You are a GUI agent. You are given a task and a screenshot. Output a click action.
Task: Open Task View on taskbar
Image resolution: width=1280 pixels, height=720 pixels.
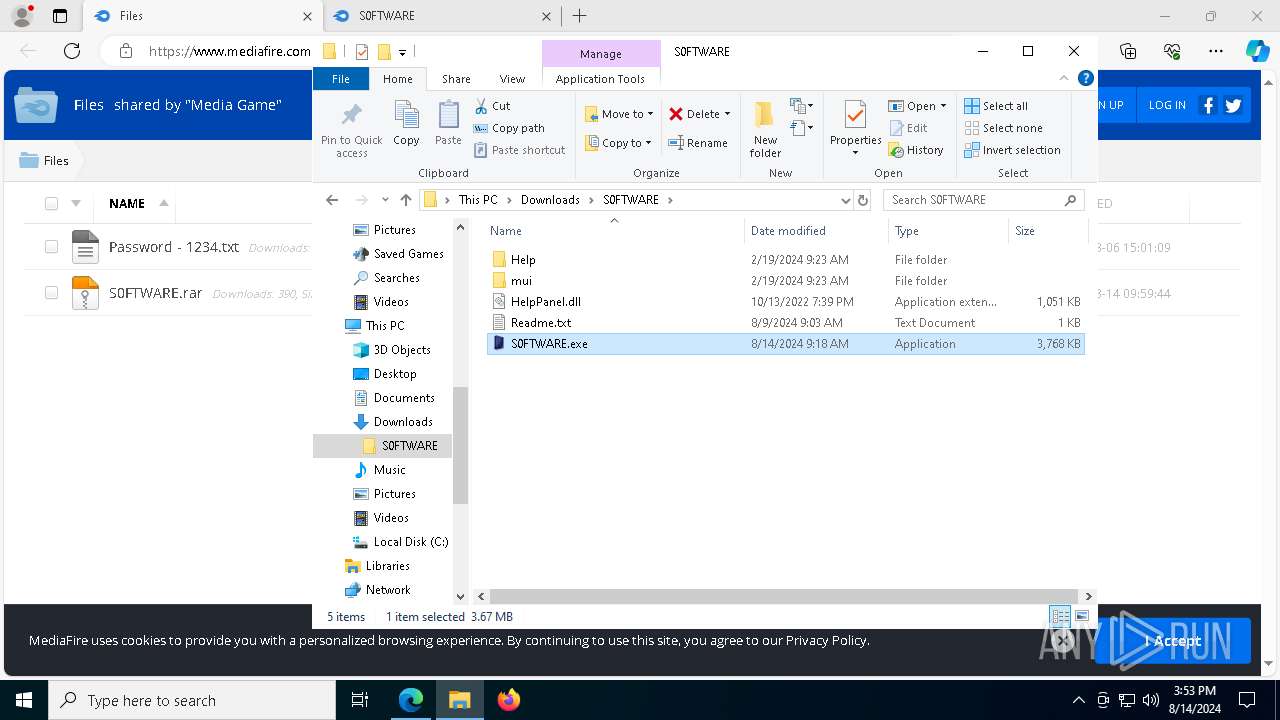pyautogui.click(x=360, y=700)
